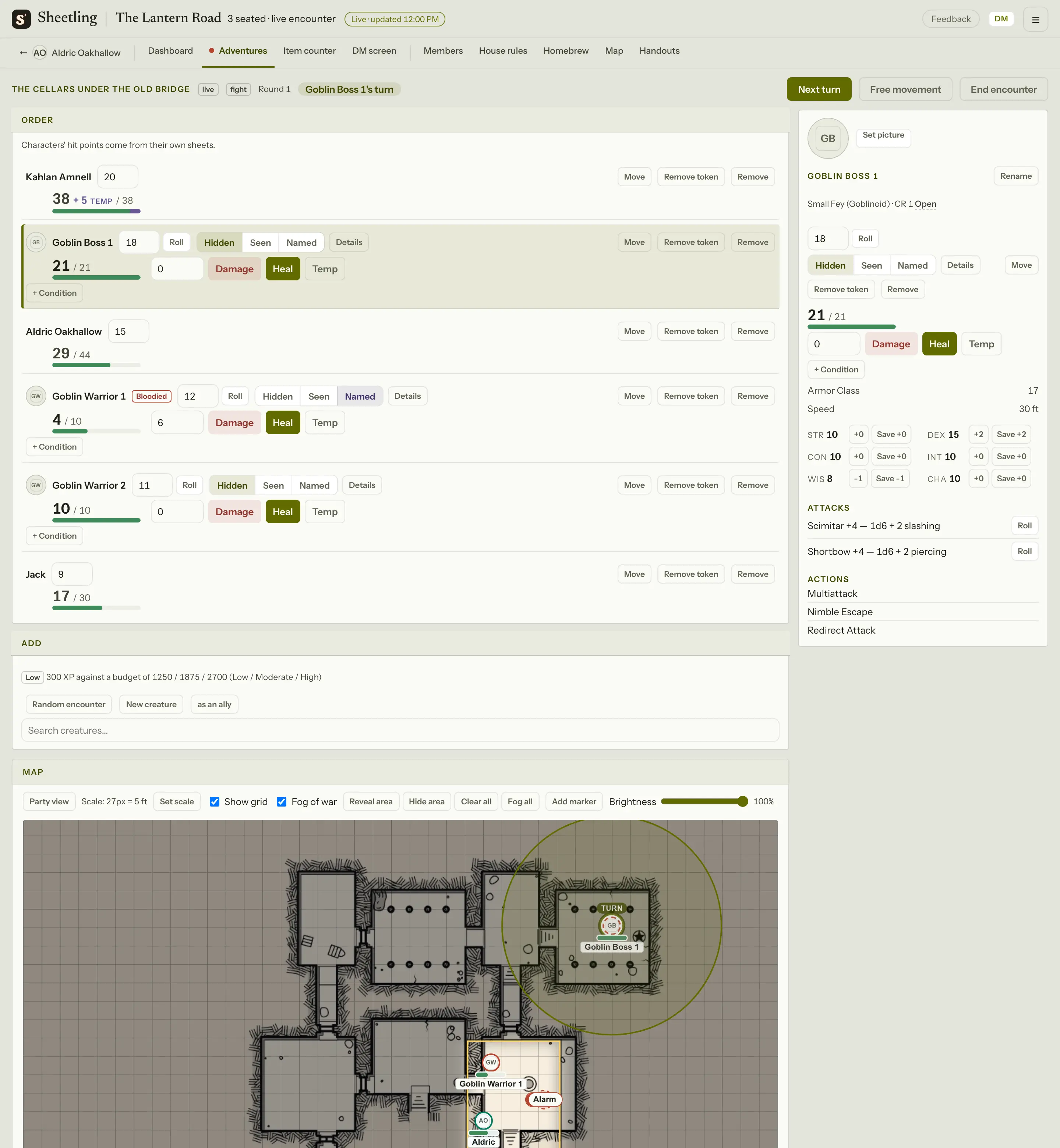Click the Random encounter button

click(x=69, y=704)
